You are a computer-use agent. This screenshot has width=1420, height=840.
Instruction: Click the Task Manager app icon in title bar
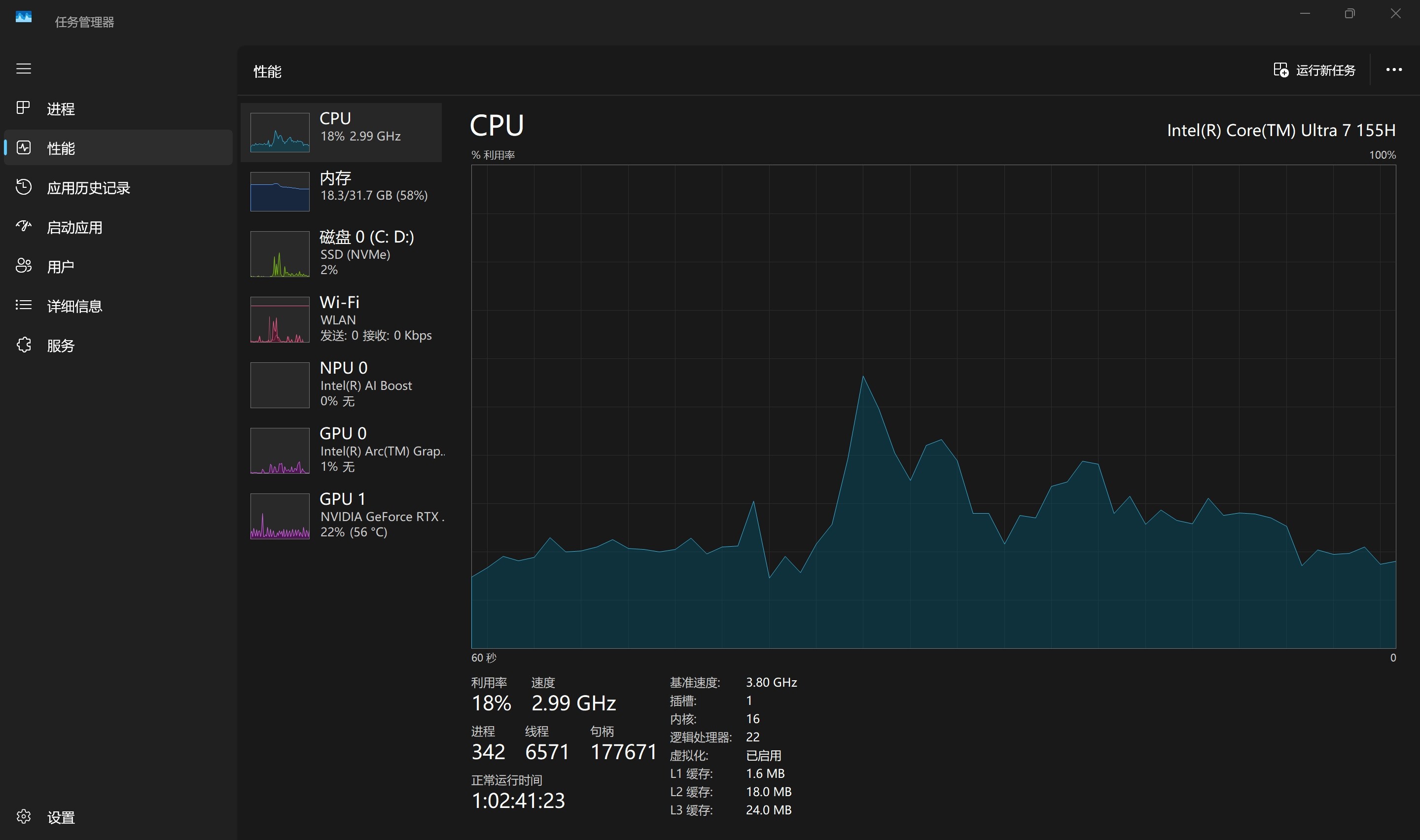click(23, 17)
